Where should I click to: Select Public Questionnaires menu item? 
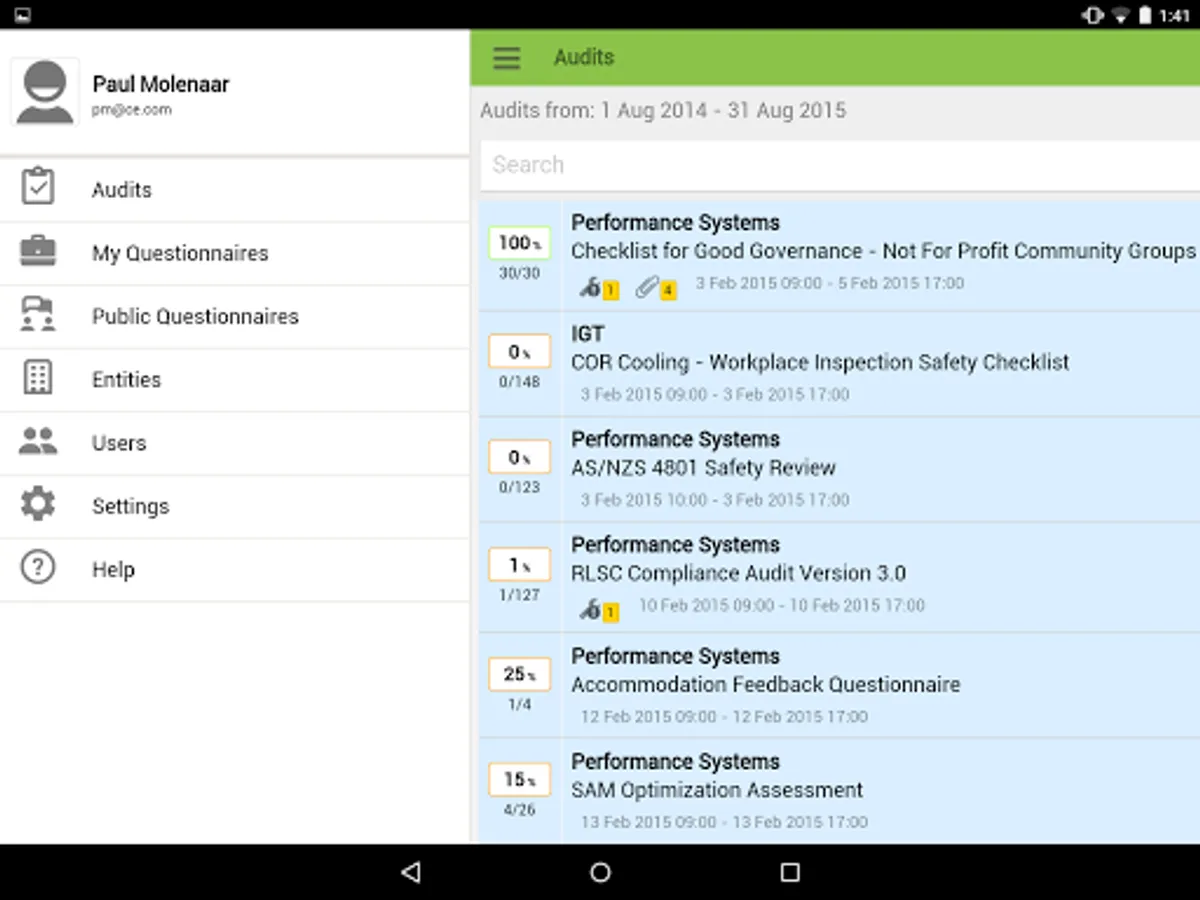195,316
